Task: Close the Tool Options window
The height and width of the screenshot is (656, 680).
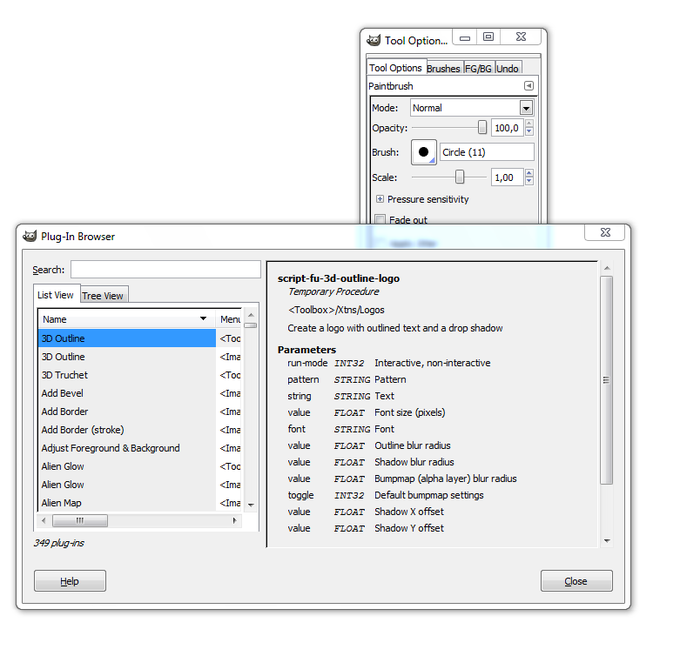Action: (x=521, y=37)
